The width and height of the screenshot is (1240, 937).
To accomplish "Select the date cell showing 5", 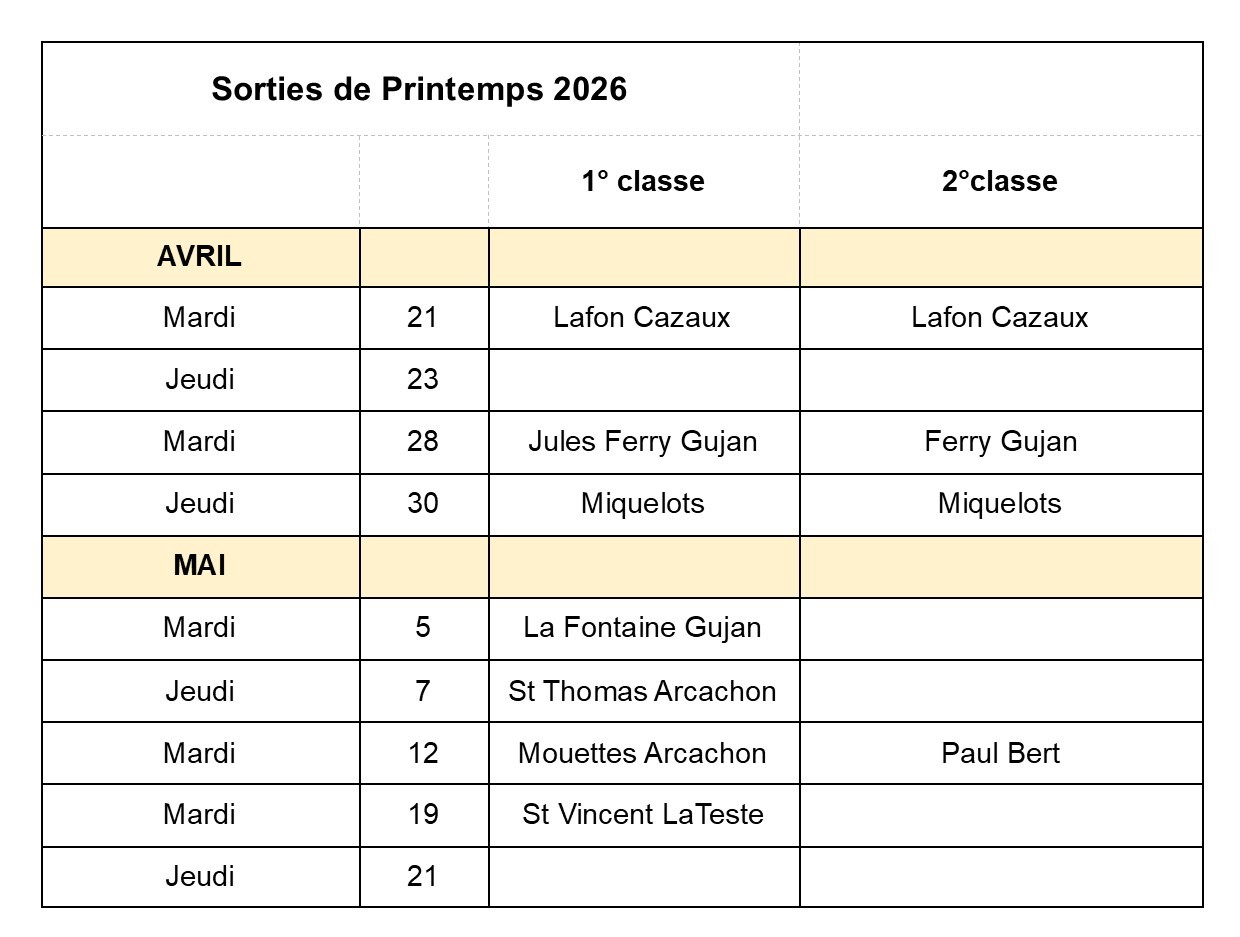I will click(423, 628).
